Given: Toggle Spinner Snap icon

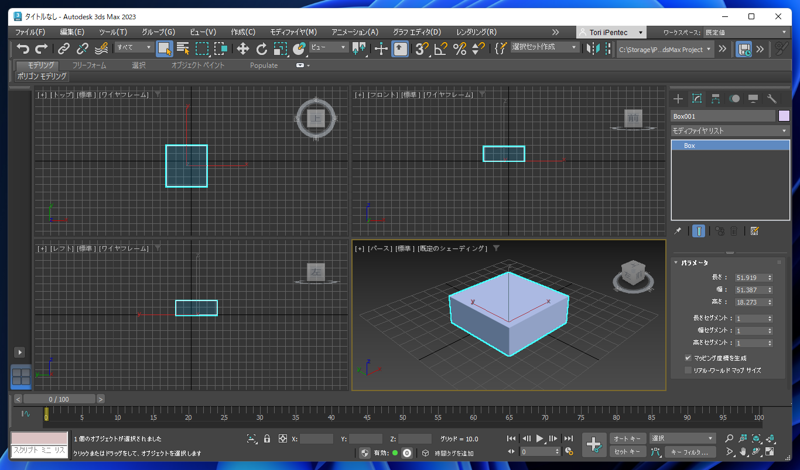Looking at the screenshot, I should 478,48.
